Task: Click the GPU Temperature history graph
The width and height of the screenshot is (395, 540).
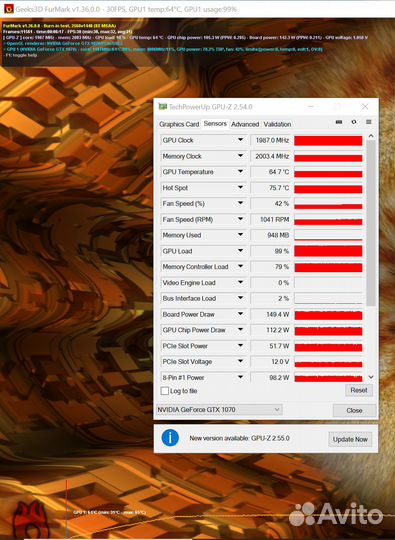Action: pos(328,172)
